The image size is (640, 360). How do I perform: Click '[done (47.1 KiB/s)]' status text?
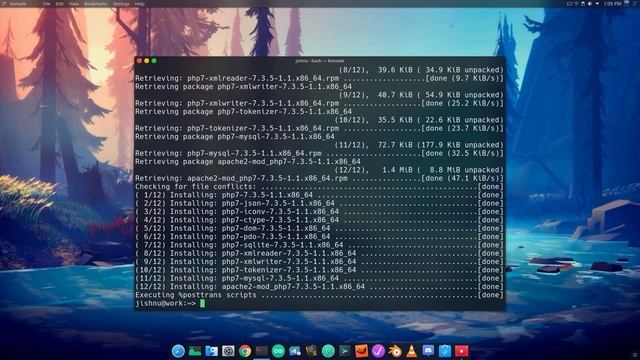click(x=462, y=178)
